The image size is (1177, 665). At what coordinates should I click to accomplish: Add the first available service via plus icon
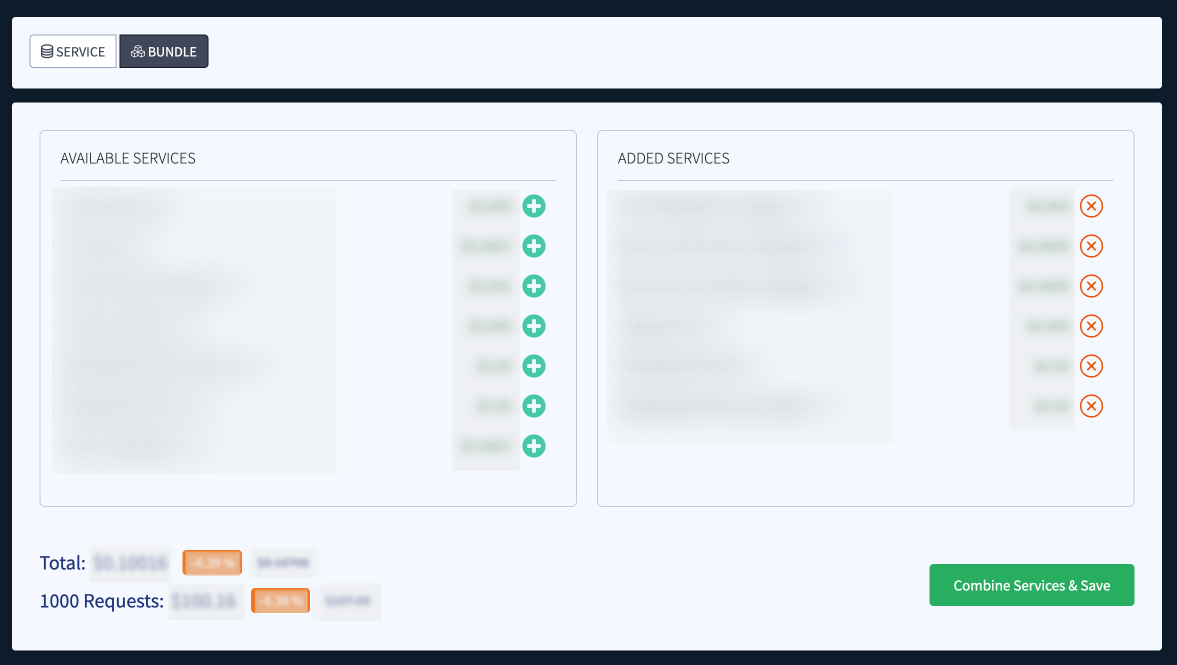pyautogui.click(x=534, y=206)
